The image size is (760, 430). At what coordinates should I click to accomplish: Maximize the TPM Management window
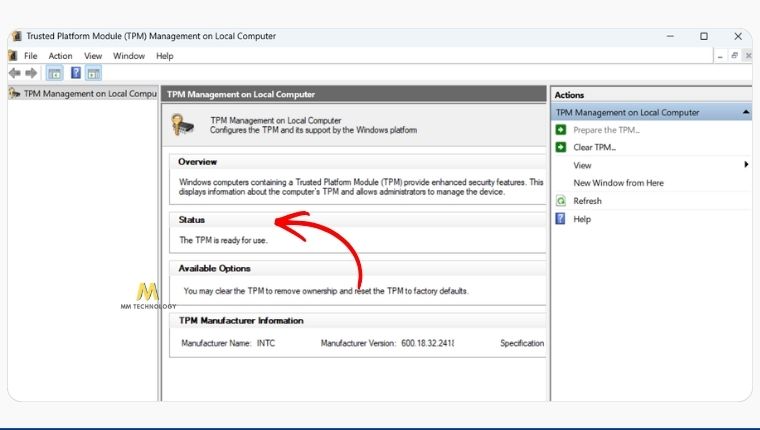coord(704,36)
